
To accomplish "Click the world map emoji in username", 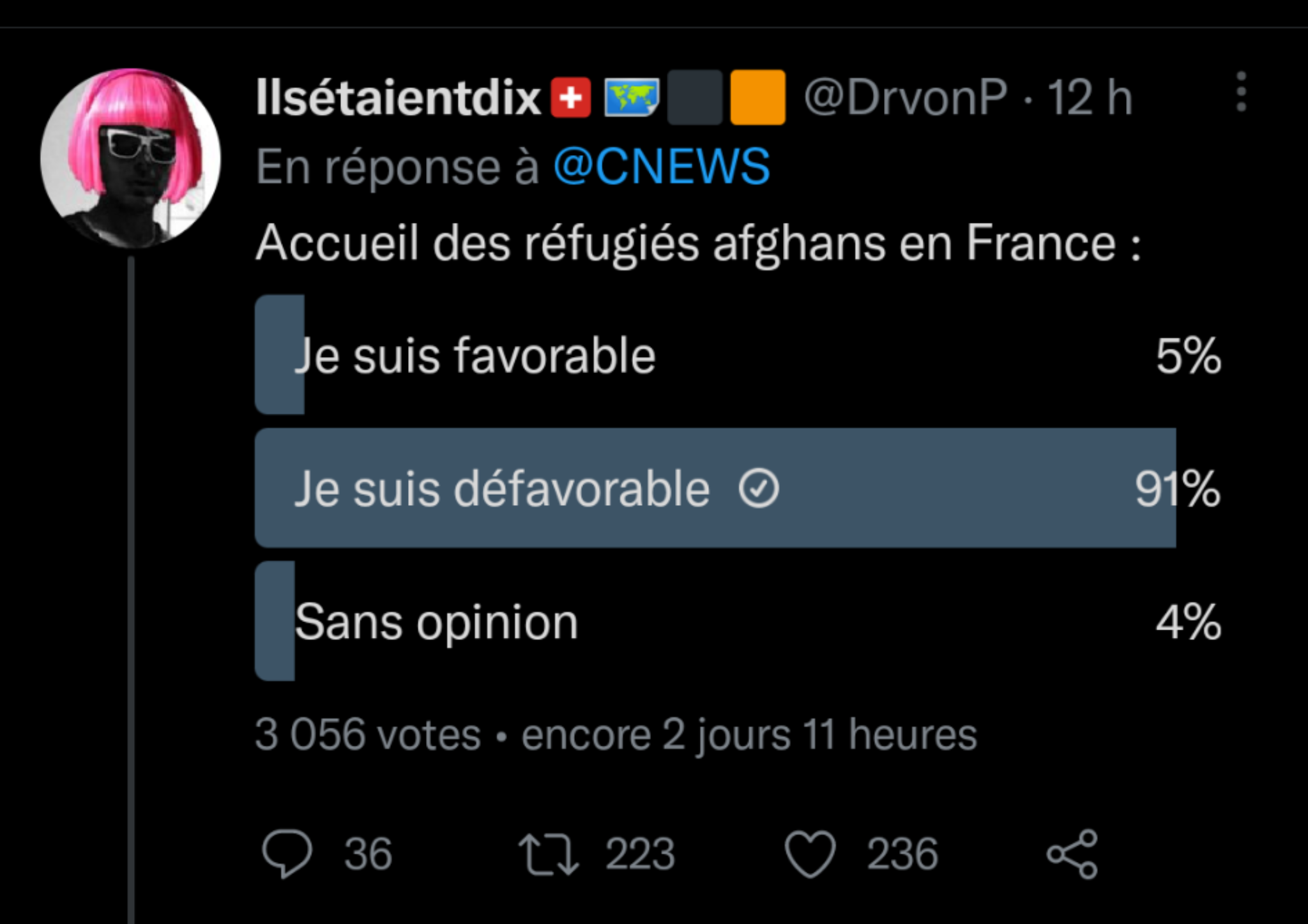I will point(632,98).
